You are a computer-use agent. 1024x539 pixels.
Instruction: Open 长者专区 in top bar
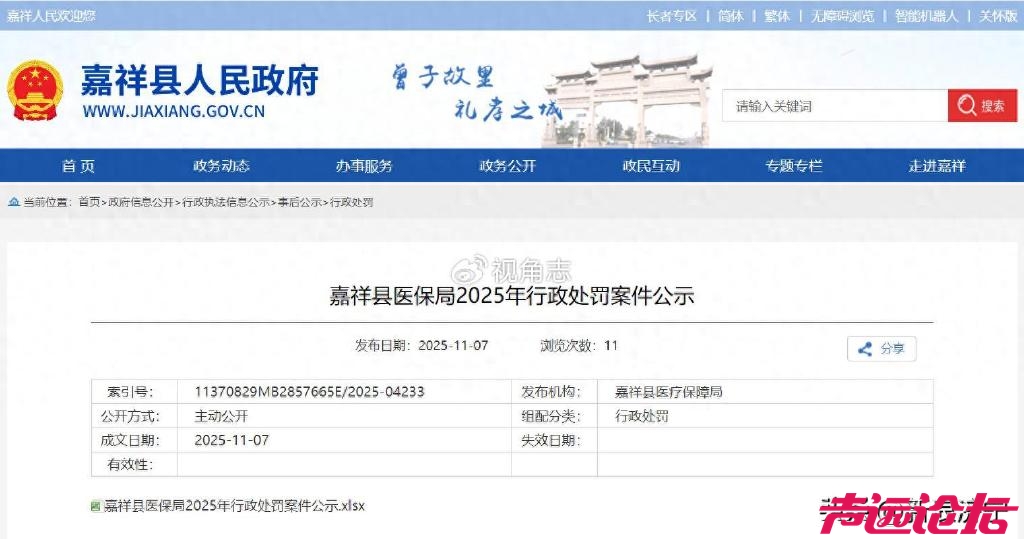pos(671,16)
